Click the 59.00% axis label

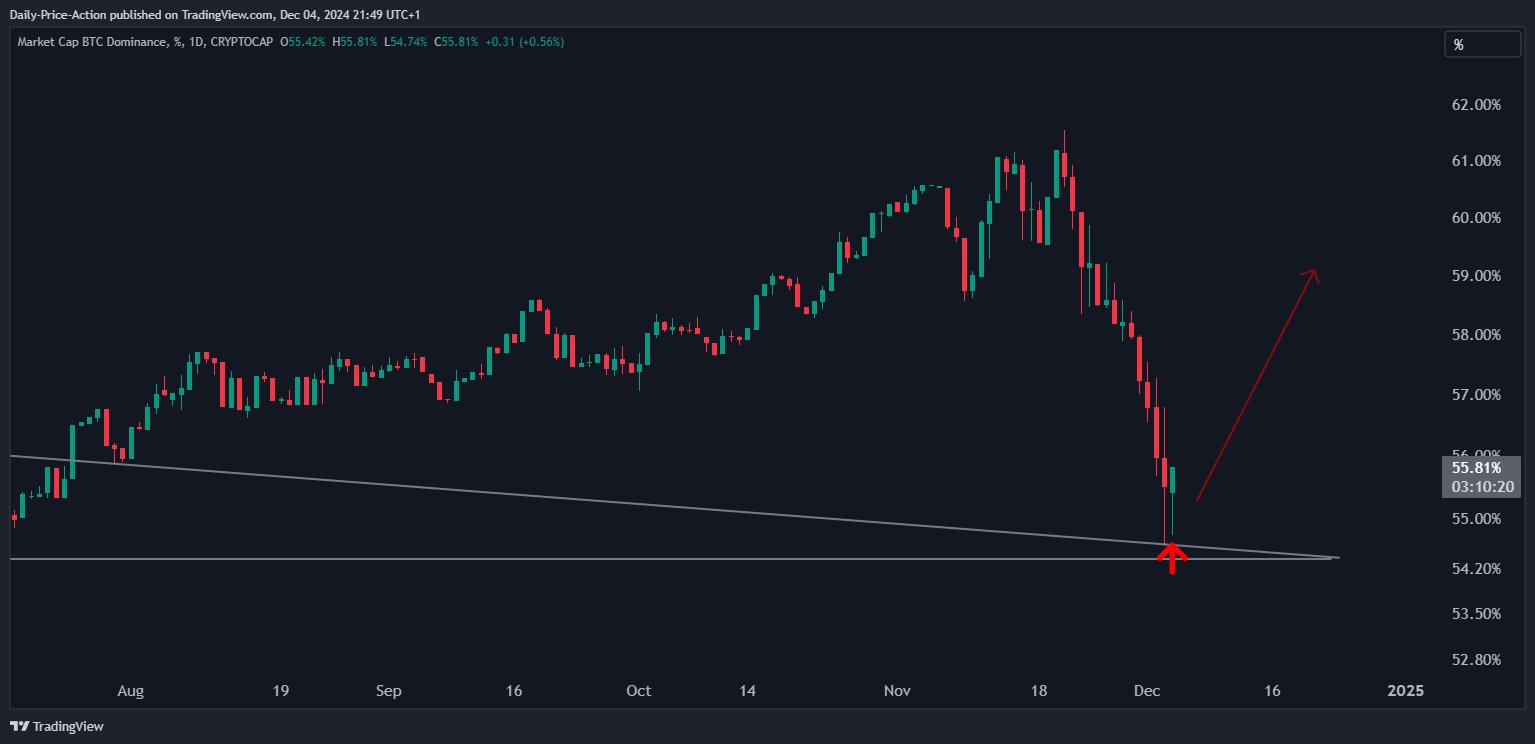pyautogui.click(x=1475, y=275)
